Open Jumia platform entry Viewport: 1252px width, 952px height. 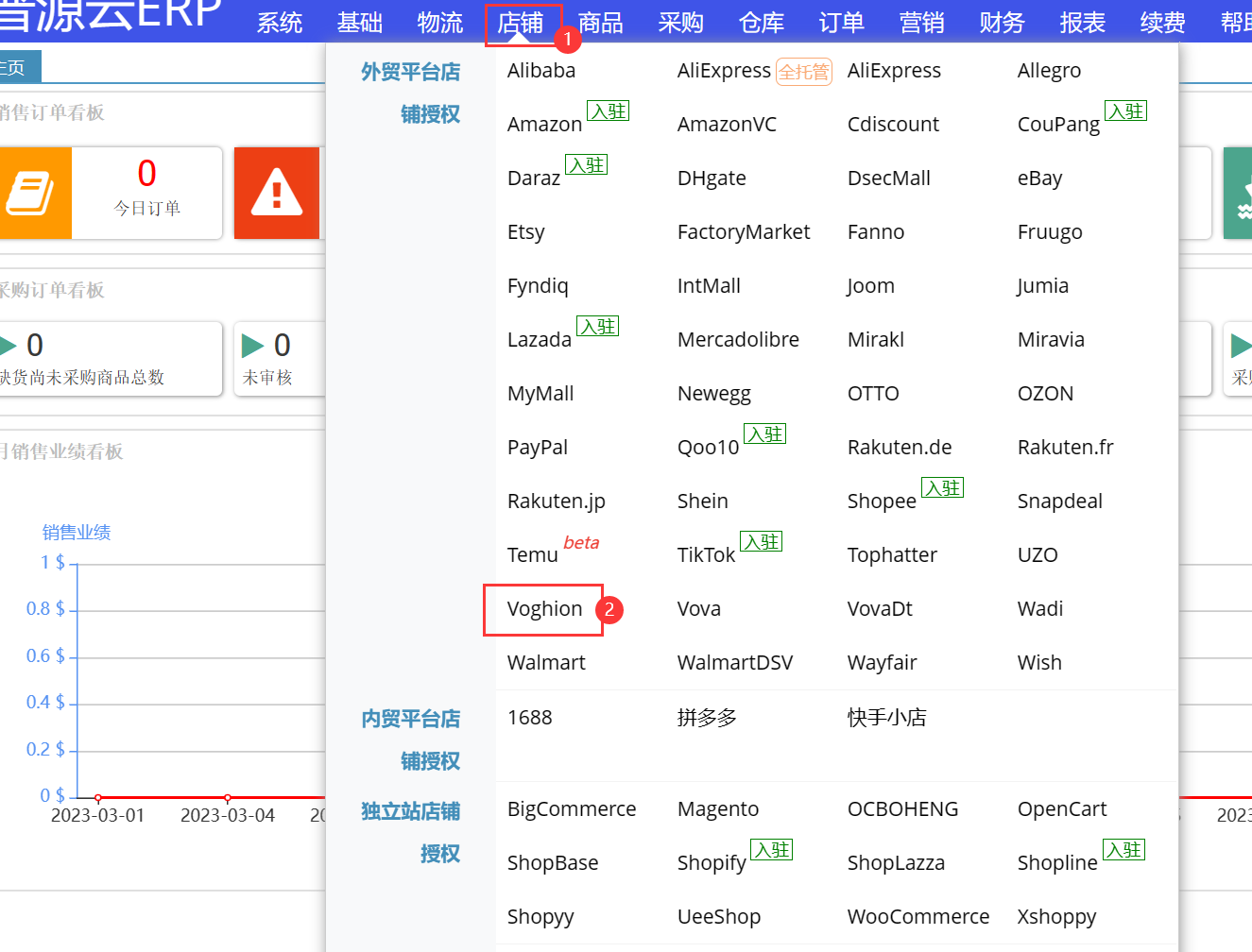coord(1043,286)
